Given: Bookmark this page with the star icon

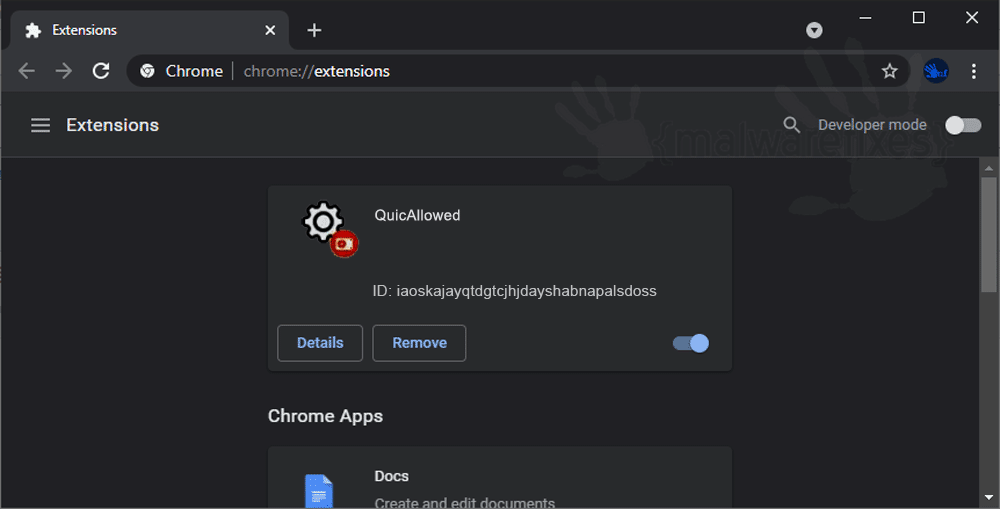Looking at the screenshot, I should point(890,71).
